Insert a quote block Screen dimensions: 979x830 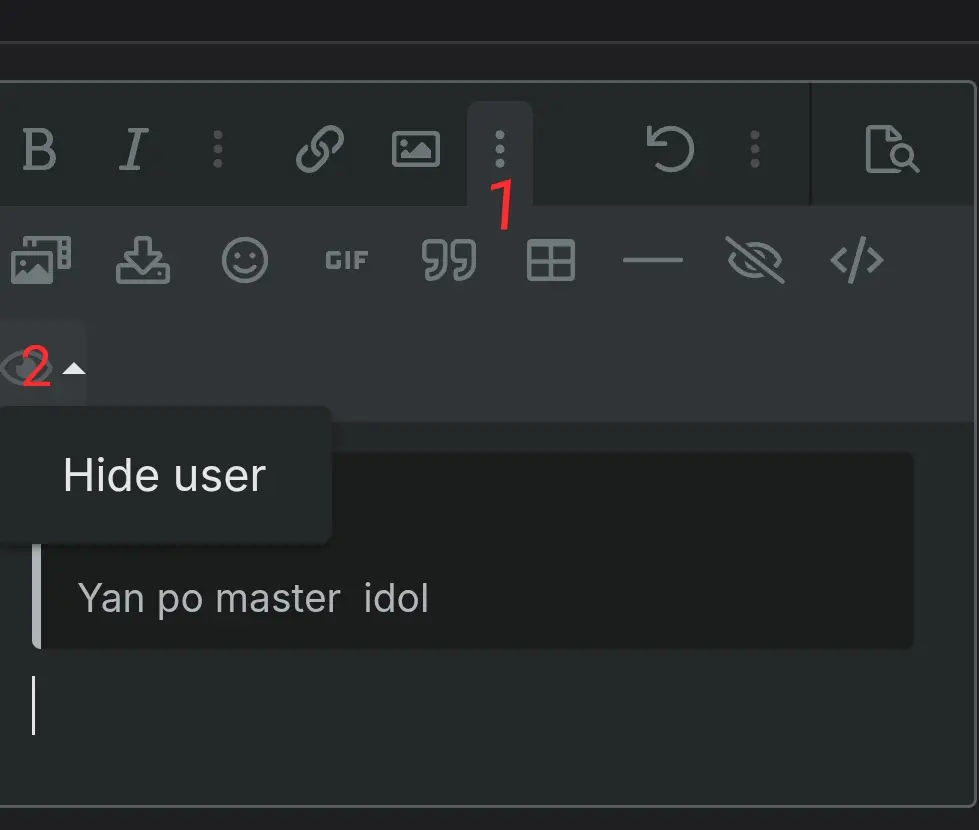[x=449, y=260]
